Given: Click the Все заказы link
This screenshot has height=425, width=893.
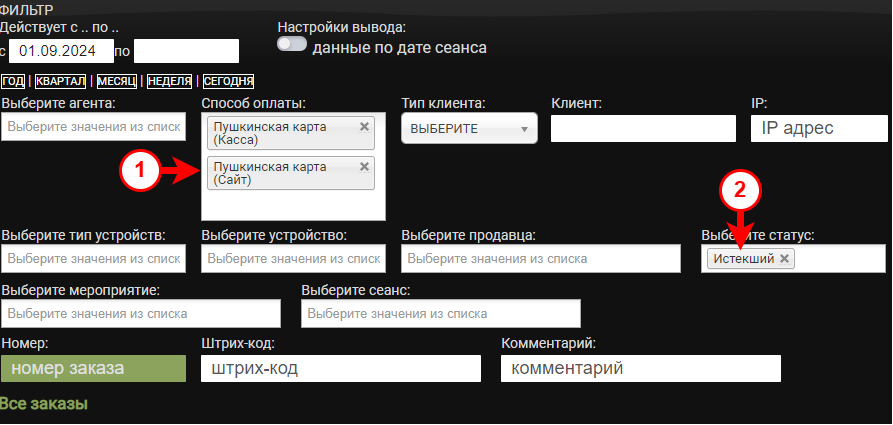Looking at the screenshot, I should point(44,404).
